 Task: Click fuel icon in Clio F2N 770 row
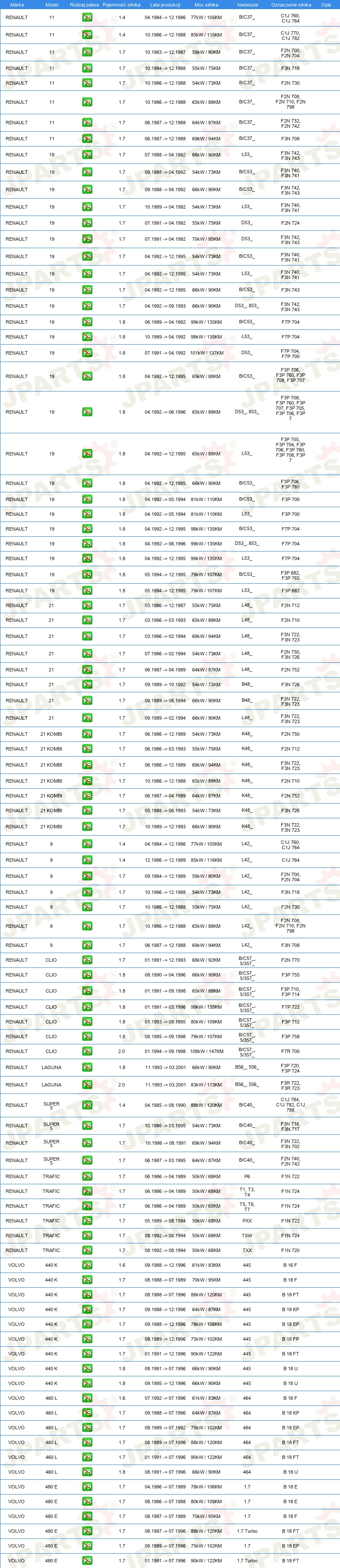tap(87, 959)
